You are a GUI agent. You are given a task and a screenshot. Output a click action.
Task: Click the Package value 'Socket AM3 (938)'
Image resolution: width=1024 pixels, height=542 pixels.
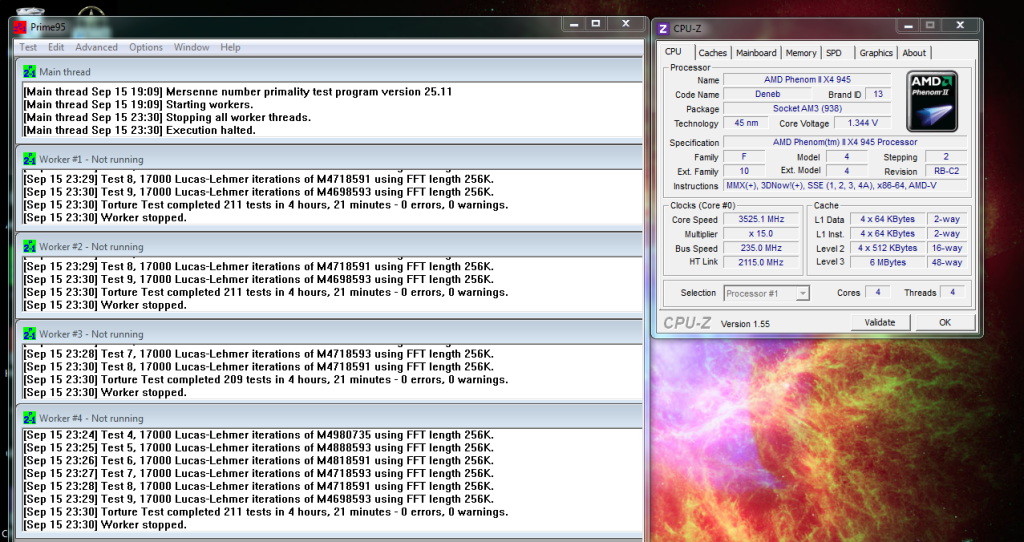tap(807, 108)
